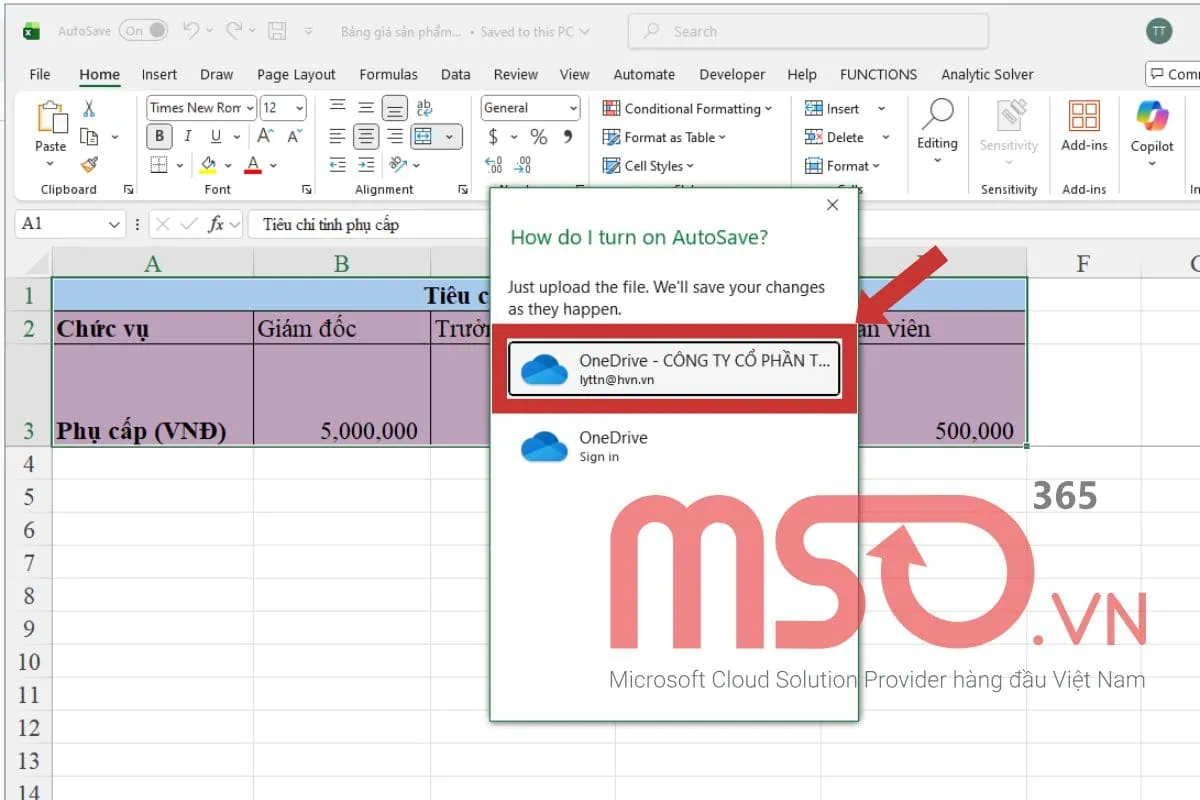Screen dimensions: 1200x800
Task: Click the yellow fill color button
Action: (208, 165)
